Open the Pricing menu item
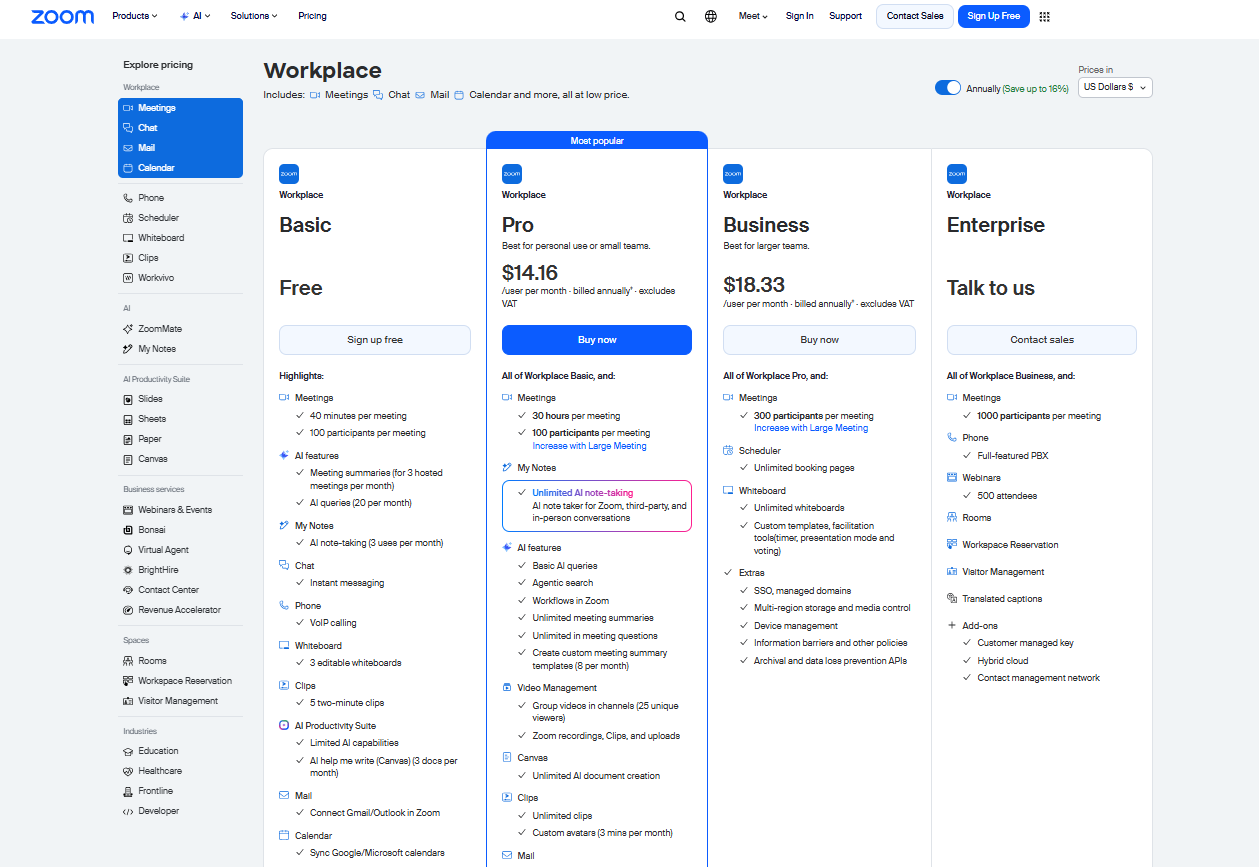This screenshot has height=867, width=1259. click(312, 16)
